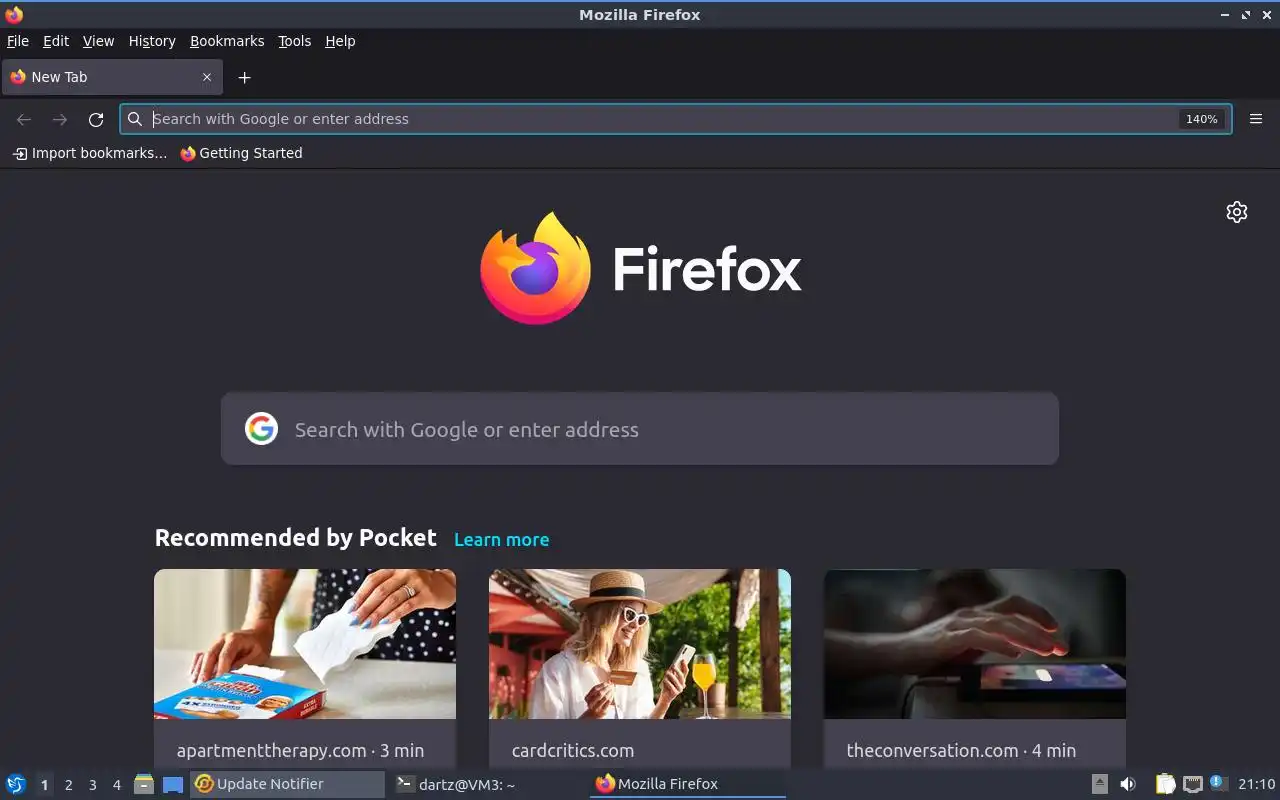
Task: Reload the current page
Action: [x=96, y=119]
